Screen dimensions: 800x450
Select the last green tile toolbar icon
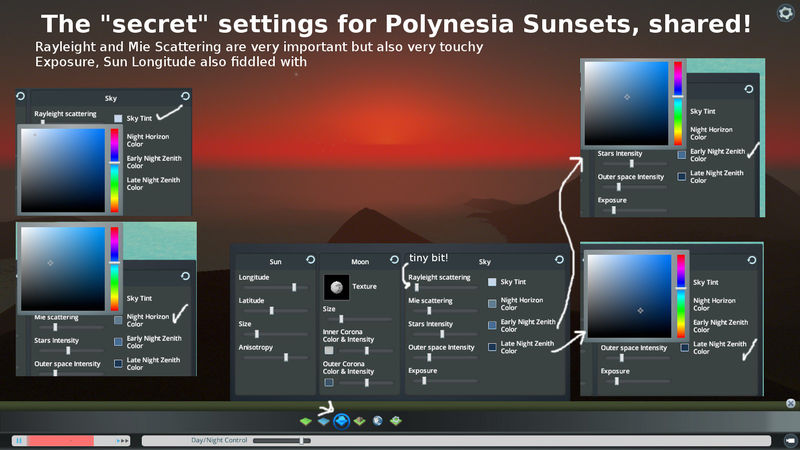click(x=396, y=421)
